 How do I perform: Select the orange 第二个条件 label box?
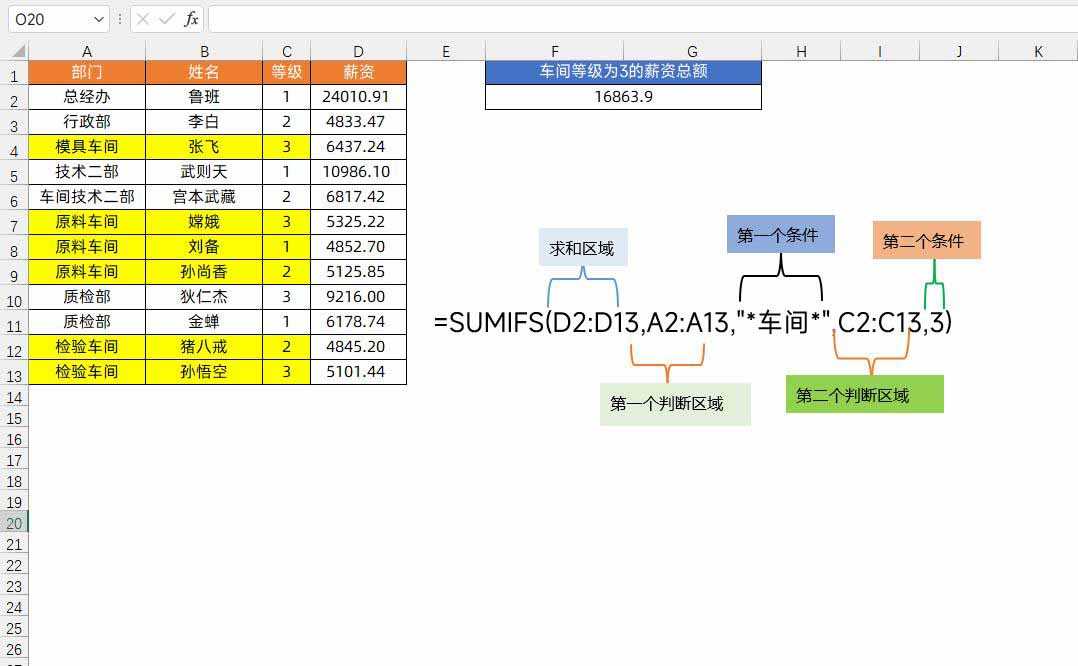[x=926, y=241]
